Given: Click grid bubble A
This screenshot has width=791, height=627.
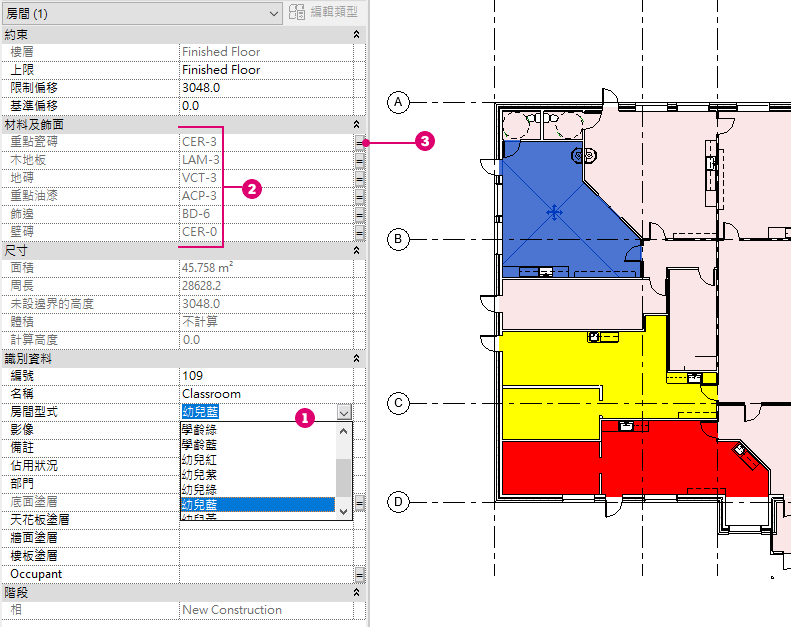Looking at the screenshot, I should (x=398, y=102).
